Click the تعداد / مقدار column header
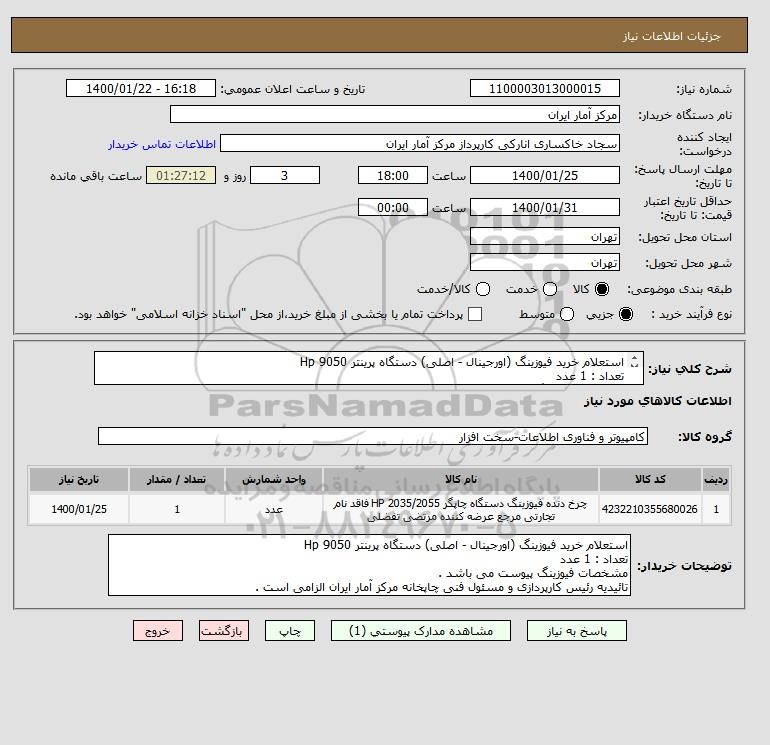The image size is (770, 745). (x=177, y=479)
